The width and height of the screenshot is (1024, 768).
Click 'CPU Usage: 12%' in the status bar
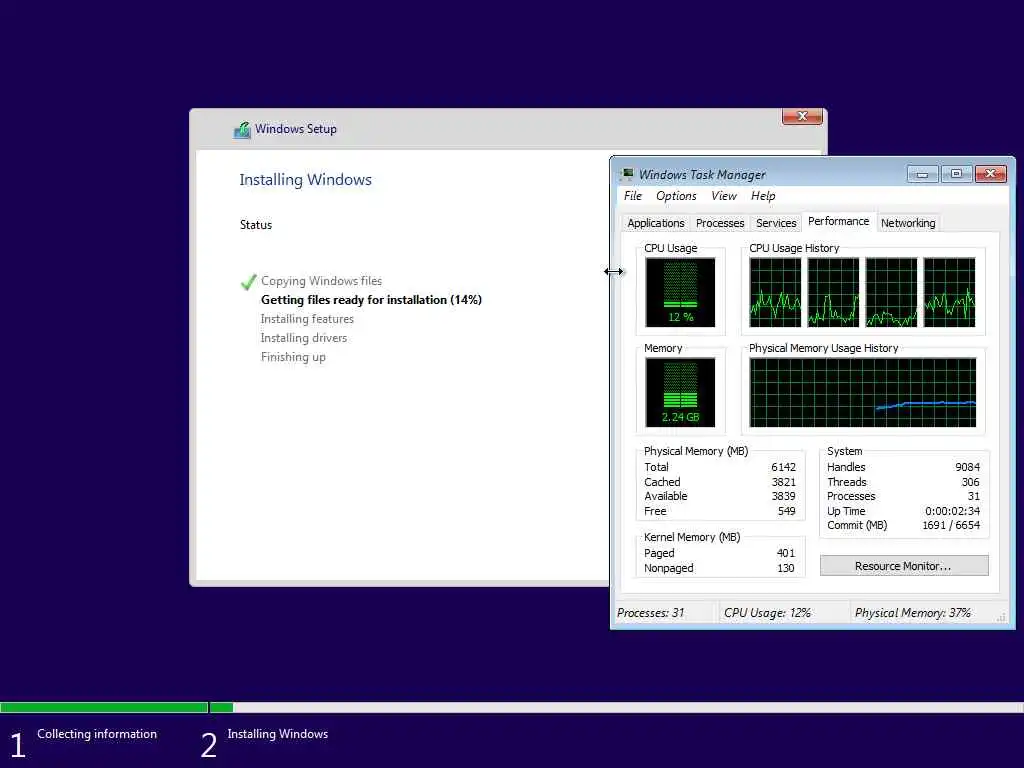click(x=767, y=613)
